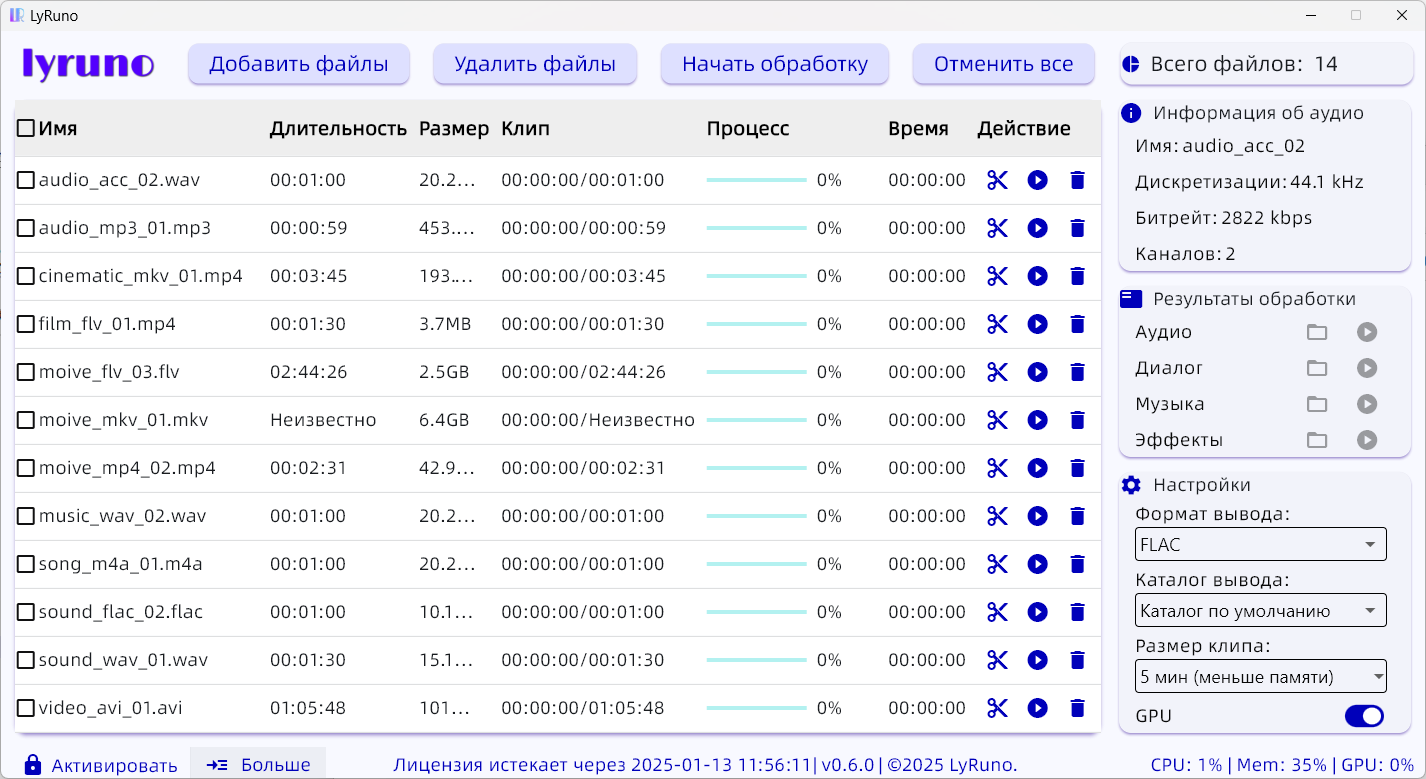Click Начать обработку to begin processing
The height and width of the screenshot is (779, 1426).
[x=774, y=63]
